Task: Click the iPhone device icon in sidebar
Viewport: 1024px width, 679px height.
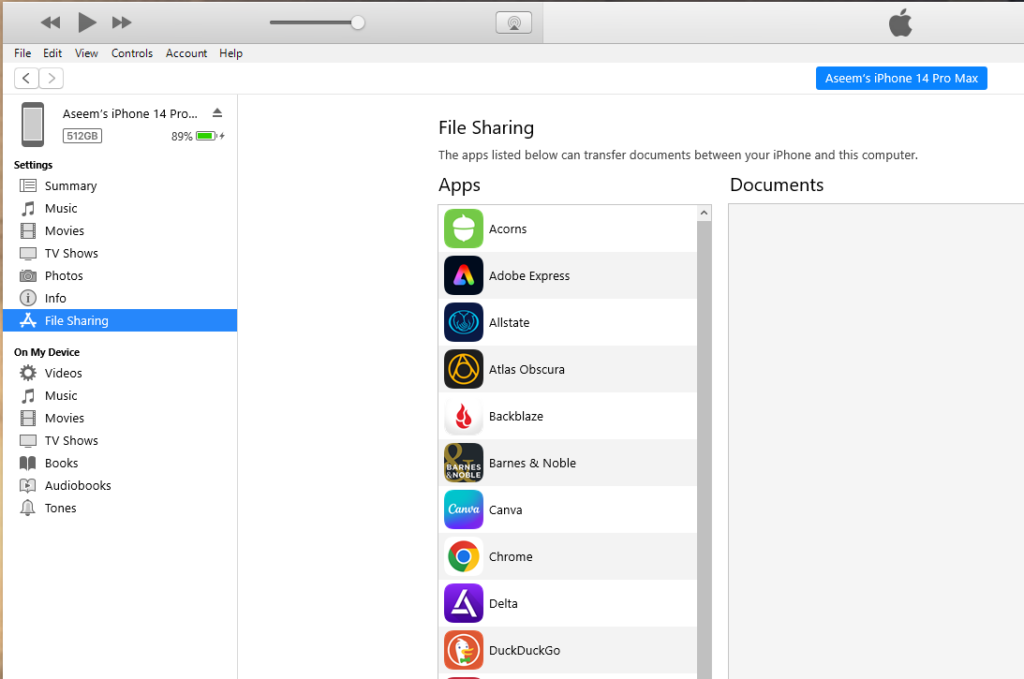Action: tap(33, 124)
